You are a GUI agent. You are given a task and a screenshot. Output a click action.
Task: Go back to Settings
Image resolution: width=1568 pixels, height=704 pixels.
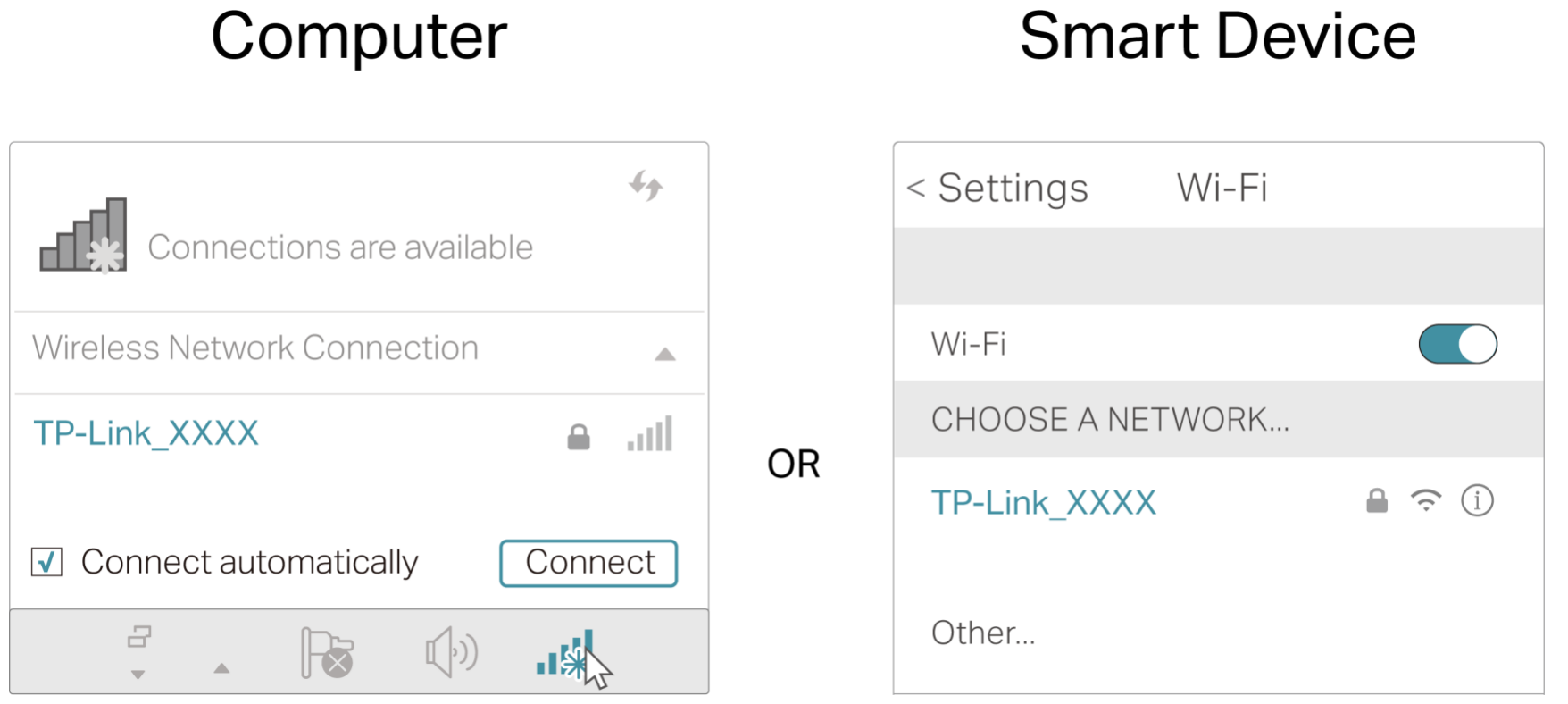pyautogui.click(x=997, y=189)
